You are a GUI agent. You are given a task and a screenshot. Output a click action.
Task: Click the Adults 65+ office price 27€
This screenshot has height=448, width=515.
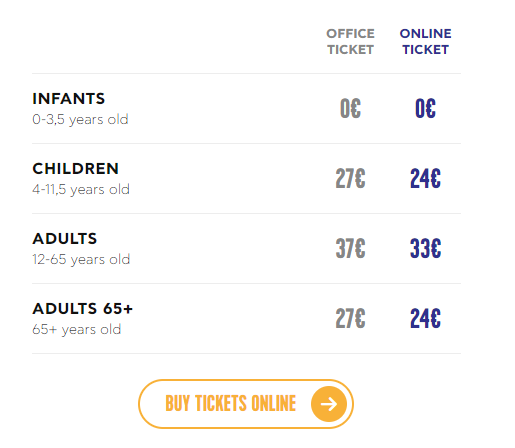pyautogui.click(x=350, y=319)
